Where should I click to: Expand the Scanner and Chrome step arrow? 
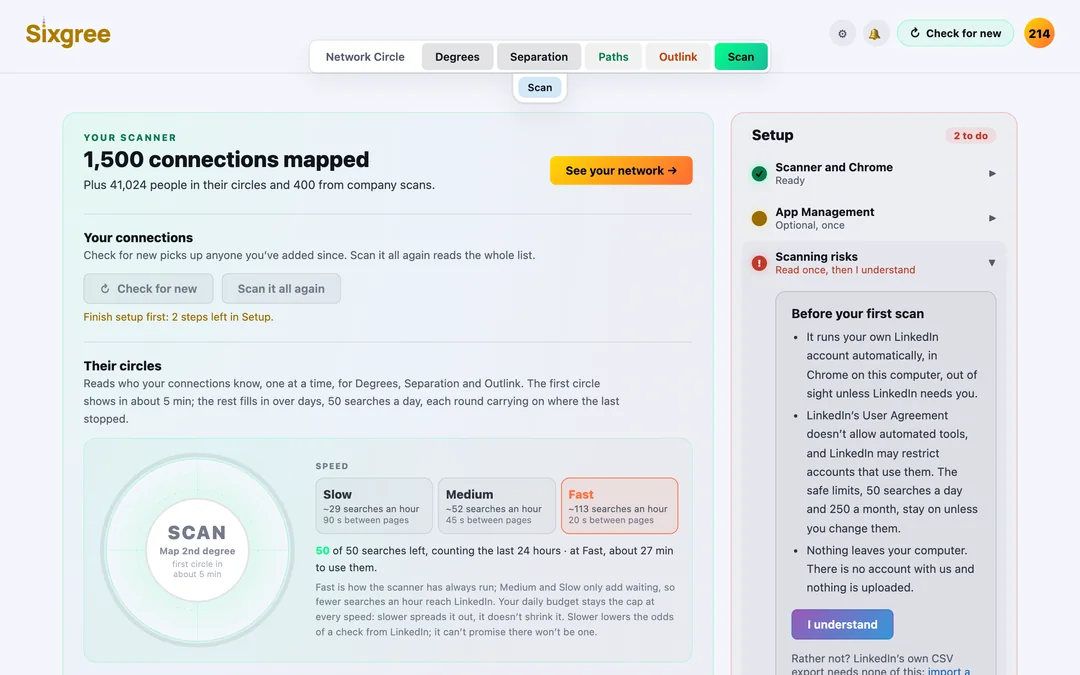pos(992,174)
